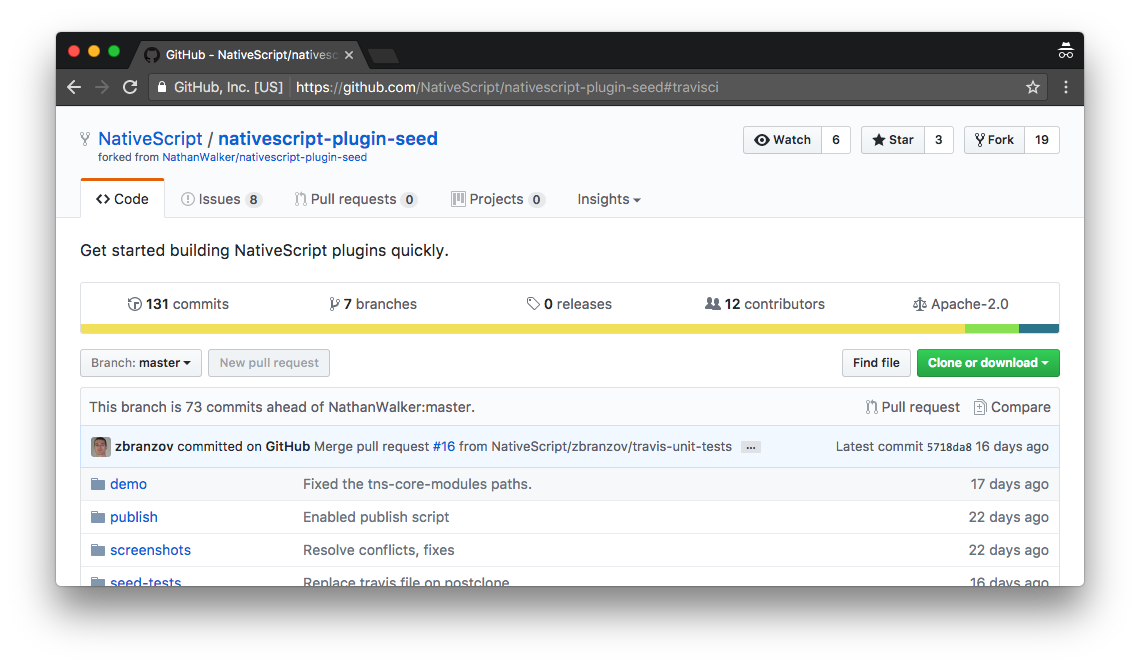The height and width of the screenshot is (666, 1140).
Task: Open the demo folder via its folder icon
Action: (x=98, y=483)
